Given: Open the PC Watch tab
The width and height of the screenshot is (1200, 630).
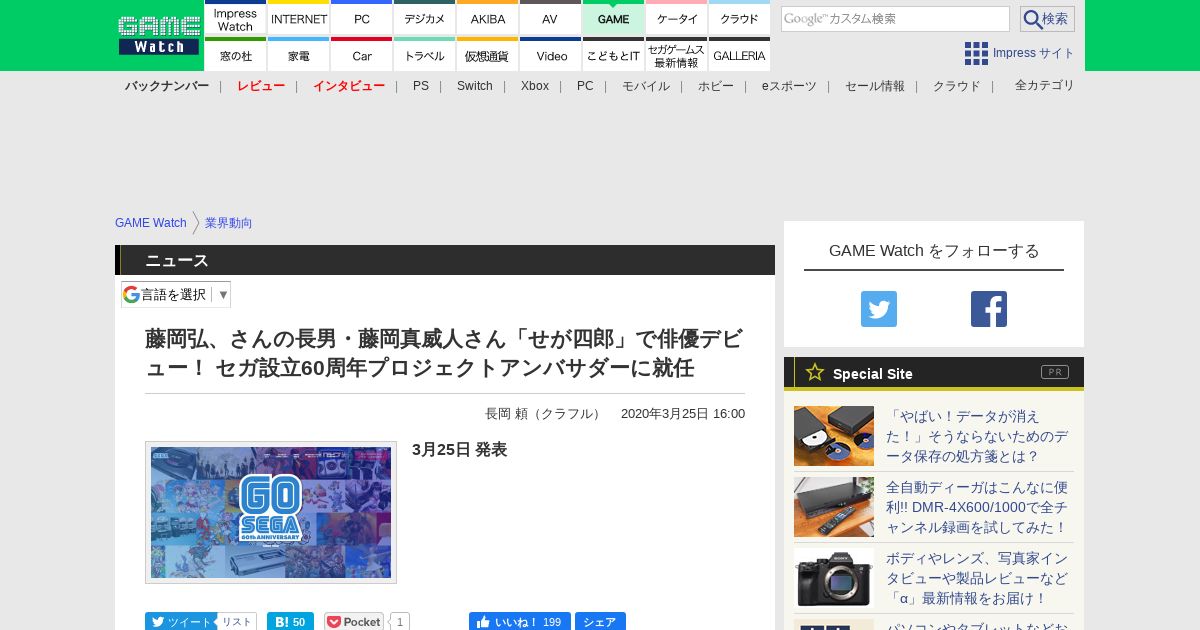Looking at the screenshot, I should 361,19.
